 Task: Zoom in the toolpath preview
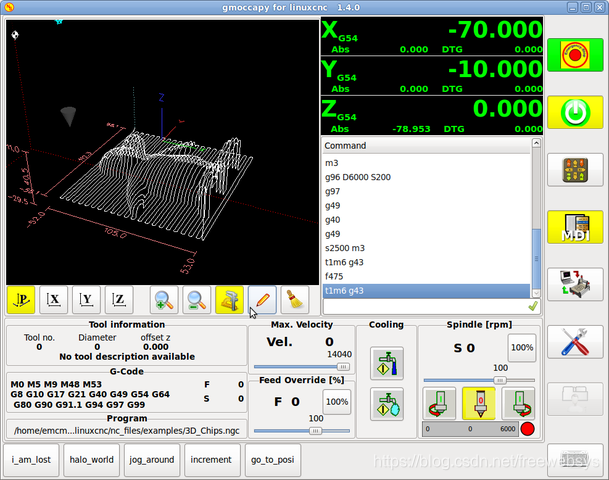(x=164, y=300)
